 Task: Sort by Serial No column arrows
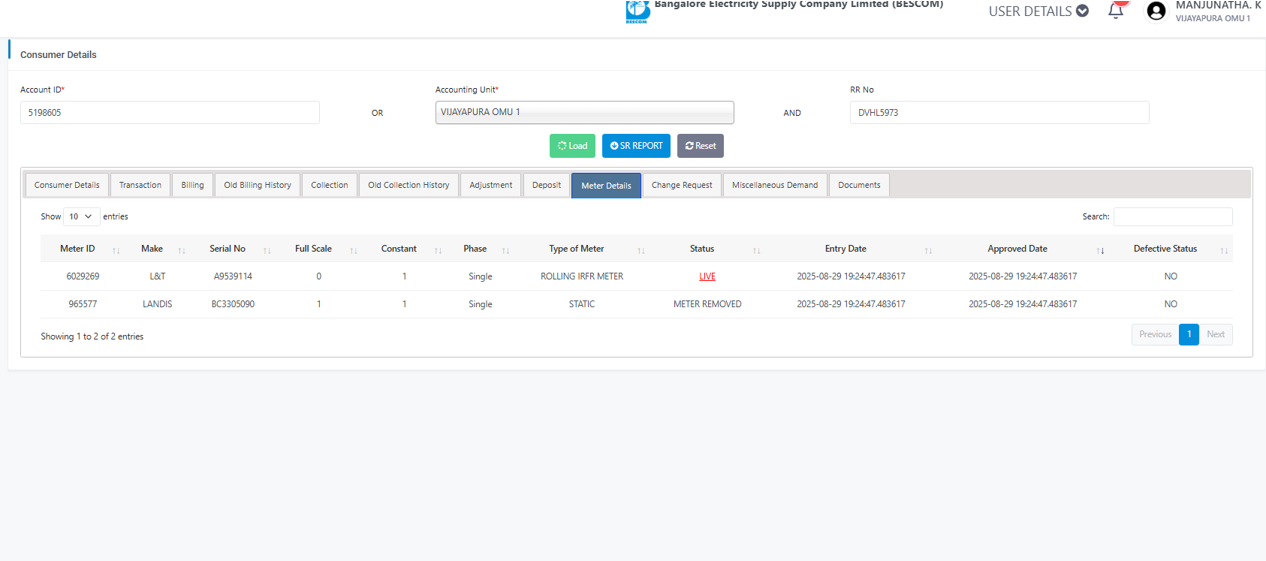(x=267, y=250)
